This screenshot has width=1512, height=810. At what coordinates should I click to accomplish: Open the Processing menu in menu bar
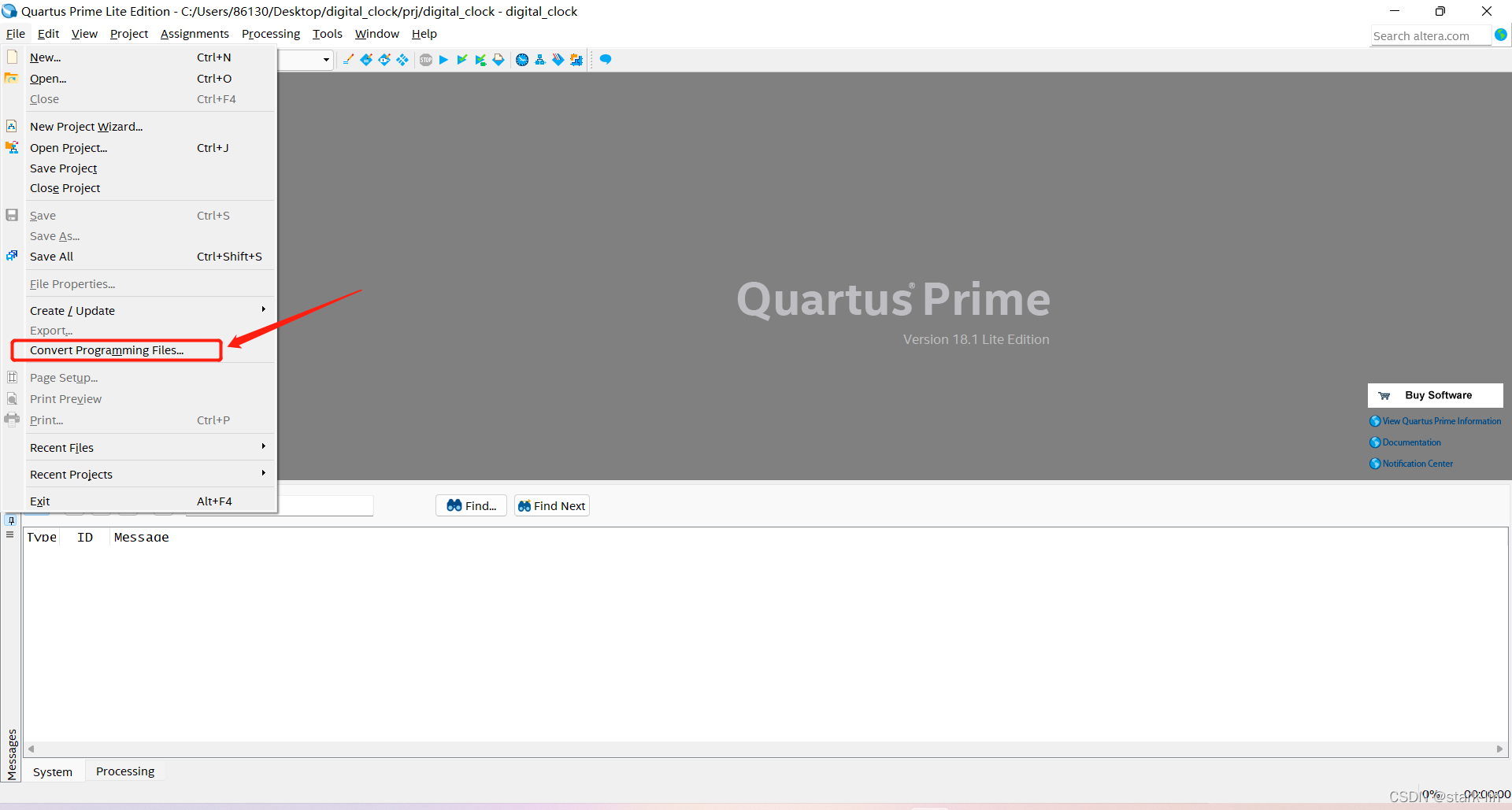[271, 34]
